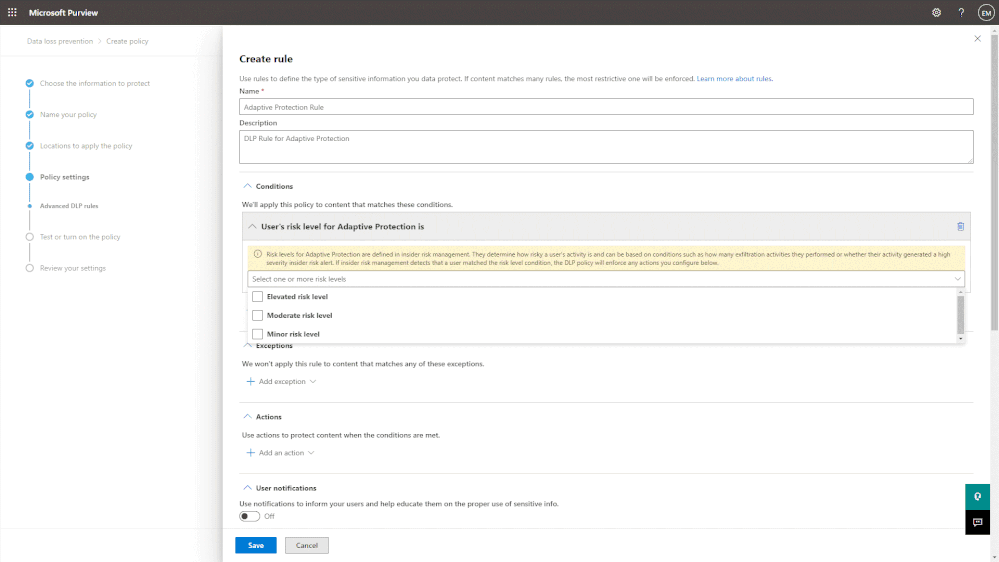Delete the Adaptive Protection risk level condition

960,226
